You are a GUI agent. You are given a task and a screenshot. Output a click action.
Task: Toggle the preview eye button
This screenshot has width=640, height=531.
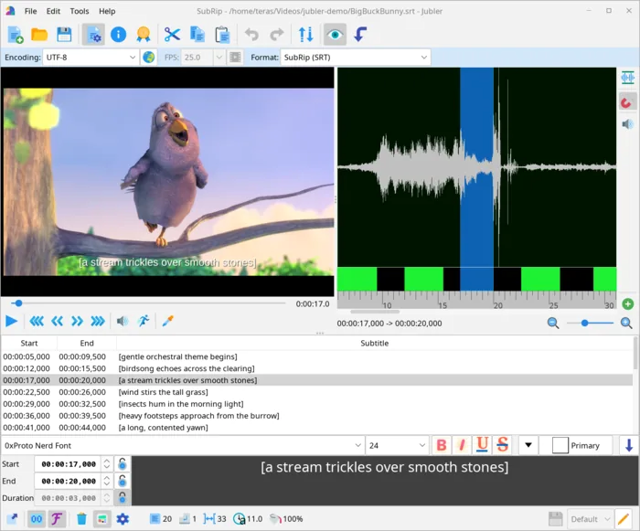point(335,34)
